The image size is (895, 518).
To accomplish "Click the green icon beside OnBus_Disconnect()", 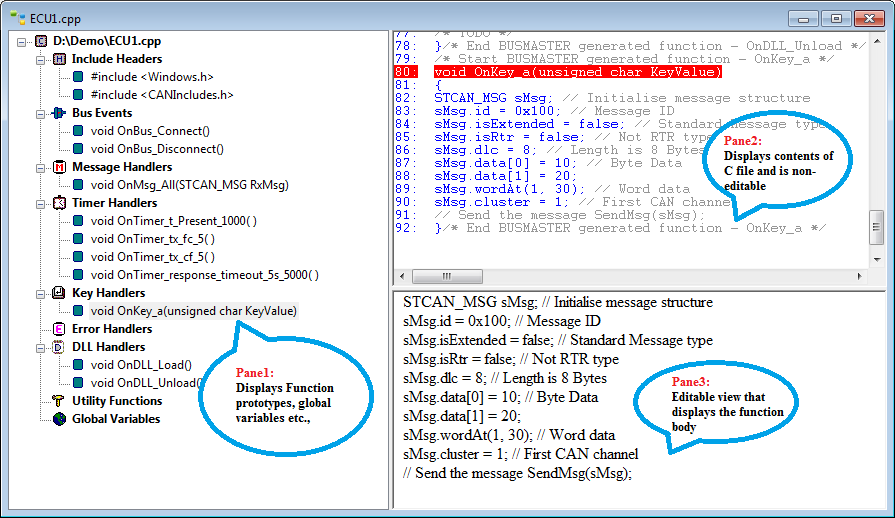I will point(78,149).
